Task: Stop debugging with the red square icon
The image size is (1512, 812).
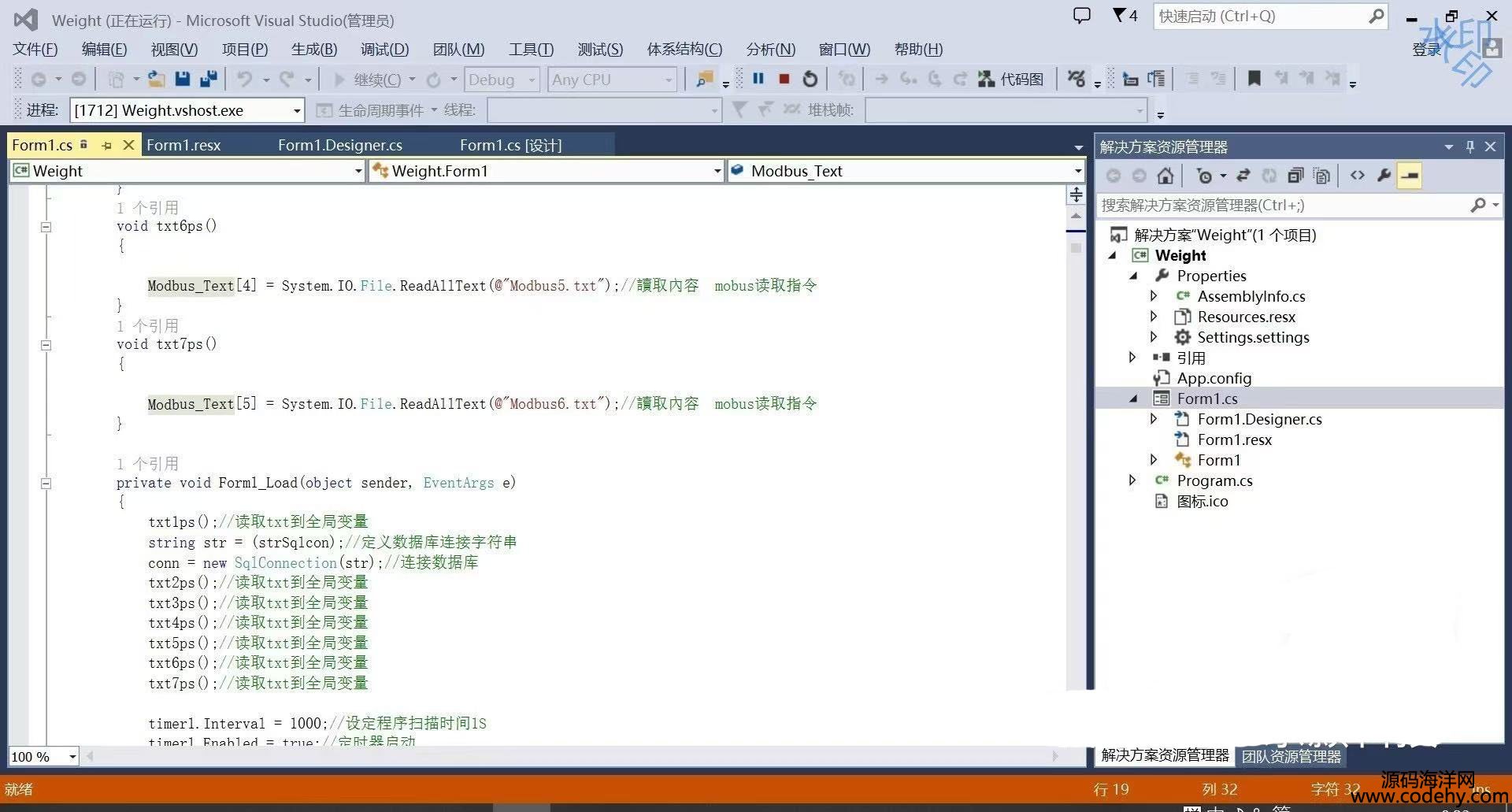Action: point(784,79)
